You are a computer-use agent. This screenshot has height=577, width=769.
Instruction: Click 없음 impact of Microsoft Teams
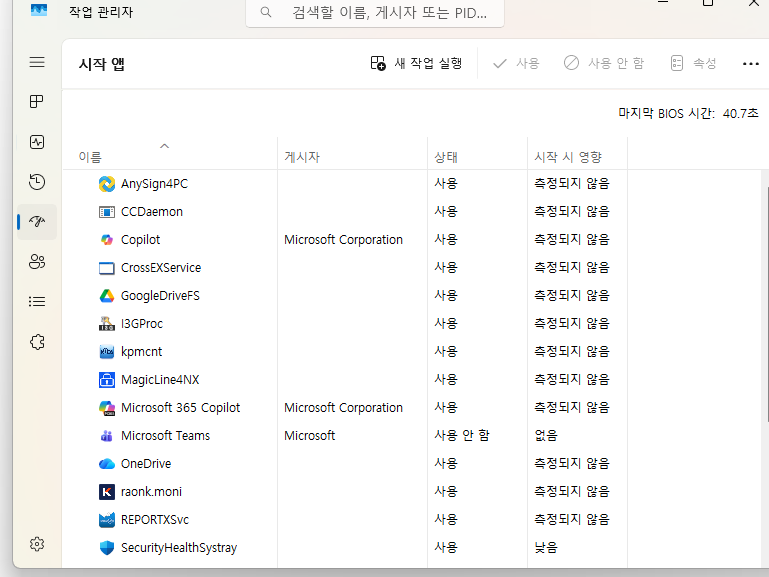546,435
